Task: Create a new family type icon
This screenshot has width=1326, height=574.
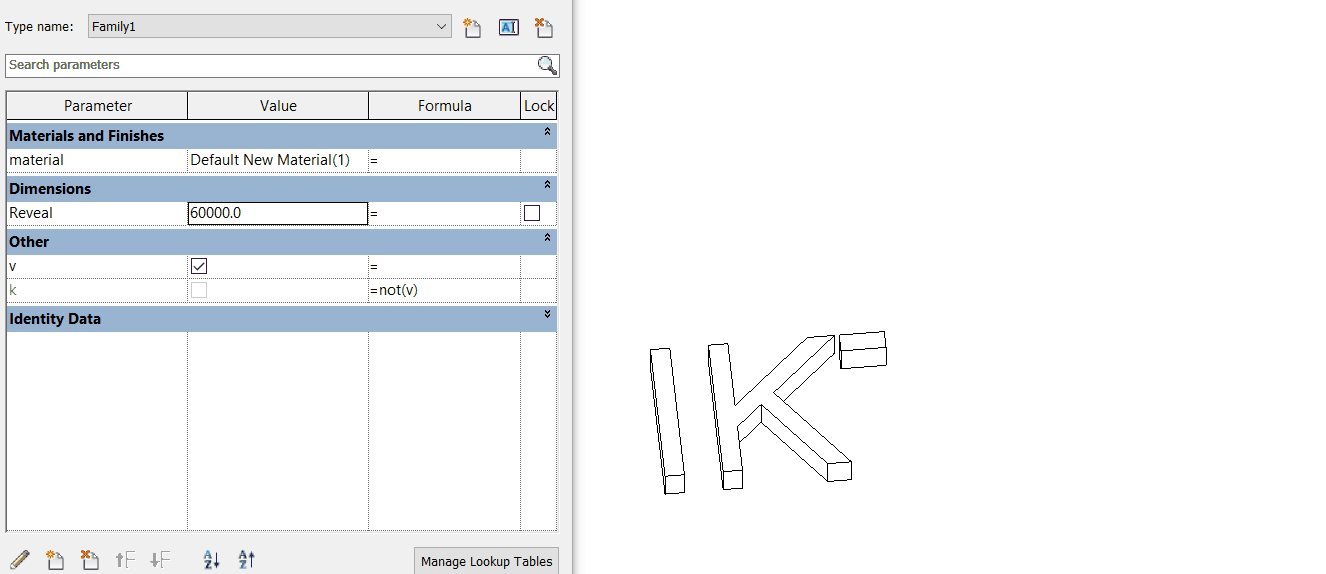Action: [472, 28]
